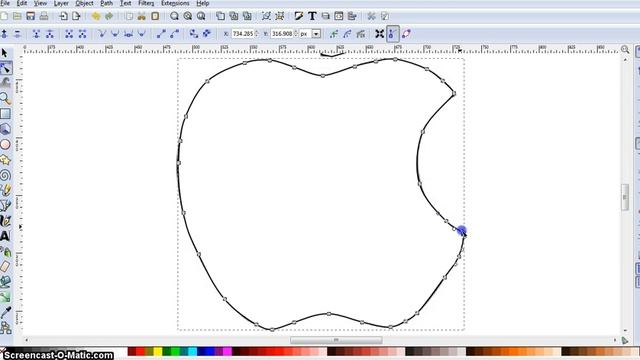The image size is (640, 360).
Task: Click Insert new nodes icon
Action: coord(4,34)
